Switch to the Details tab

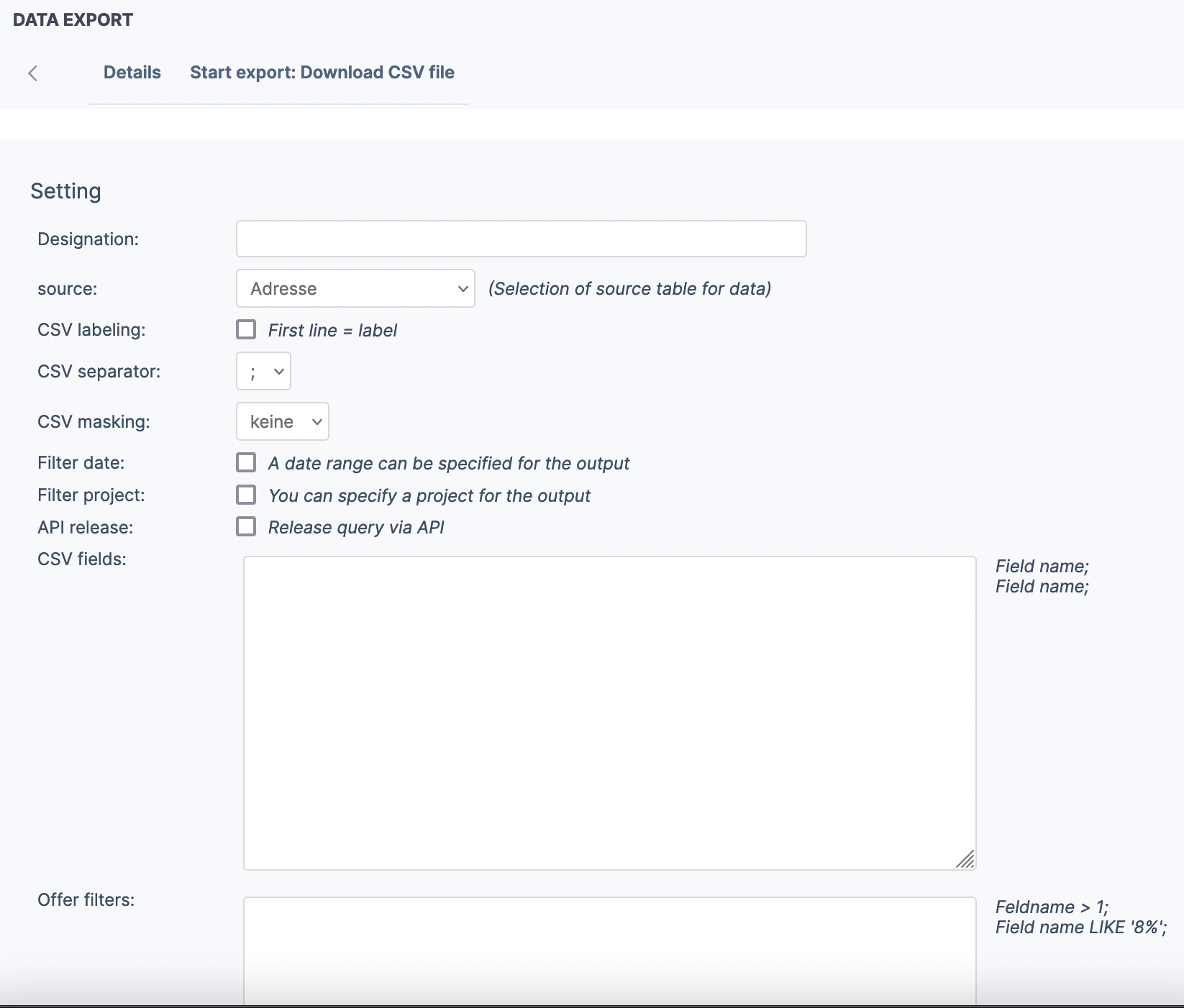132,73
